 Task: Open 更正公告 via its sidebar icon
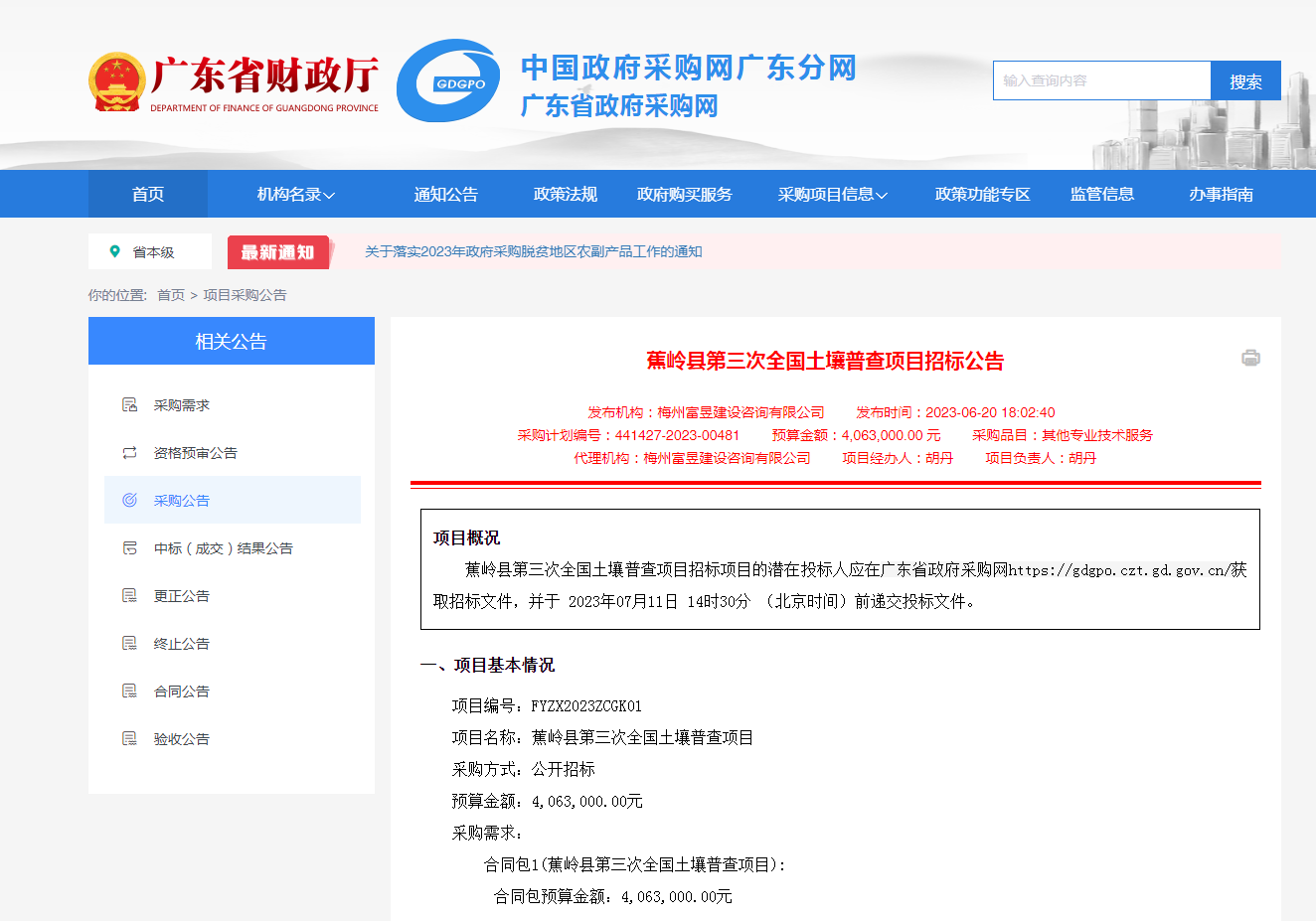tap(129, 595)
